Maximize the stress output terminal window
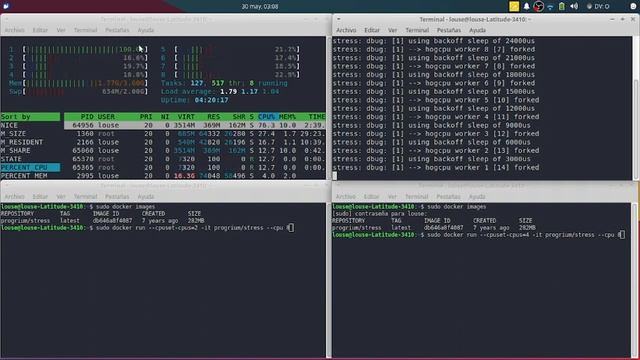The height and width of the screenshot is (360, 640). [x=622, y=19]
